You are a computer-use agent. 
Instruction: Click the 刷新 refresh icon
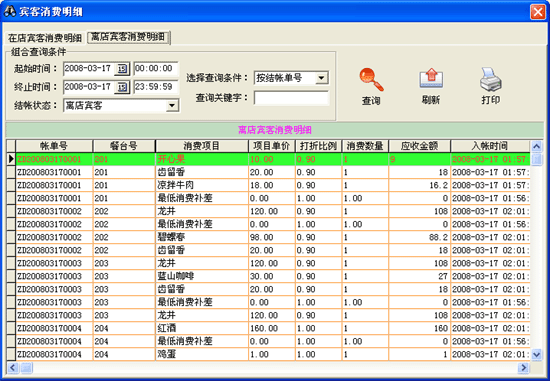431,79
